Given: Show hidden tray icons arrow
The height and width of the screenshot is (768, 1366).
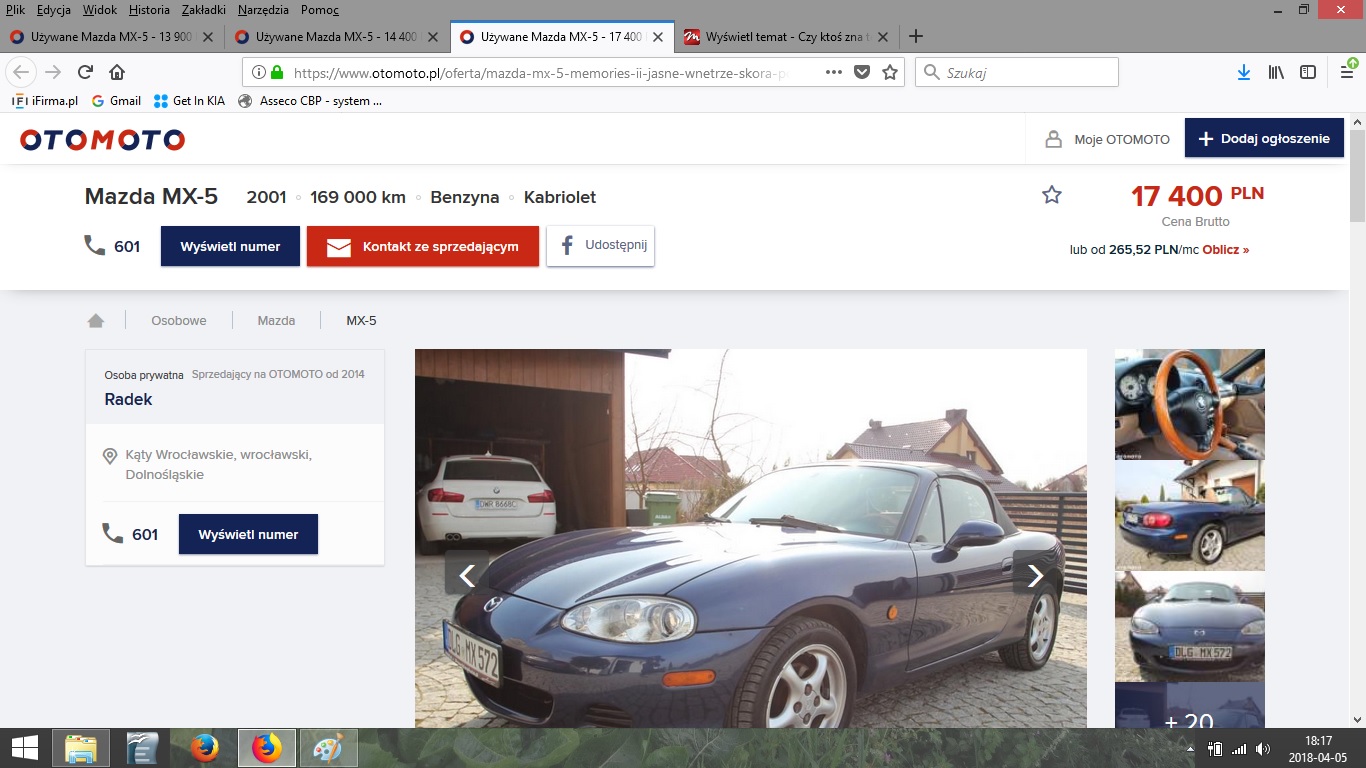Looking at the screenshot, I should coord(1190,748).
